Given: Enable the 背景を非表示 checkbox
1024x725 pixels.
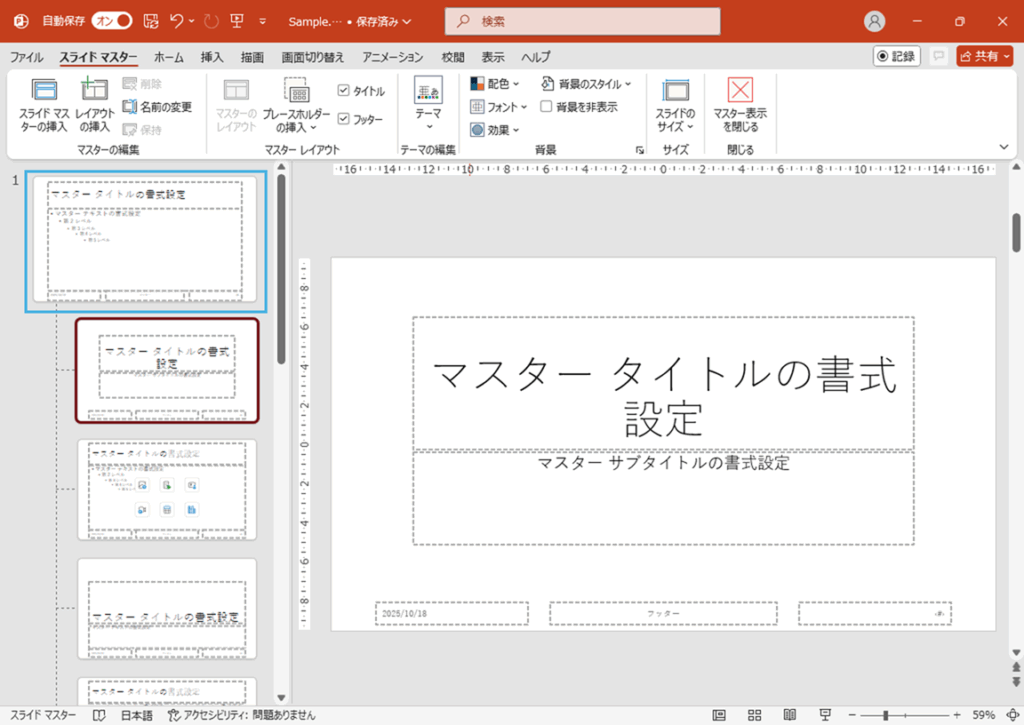Looking at the screenshot, I should click(x=546, y=106).
